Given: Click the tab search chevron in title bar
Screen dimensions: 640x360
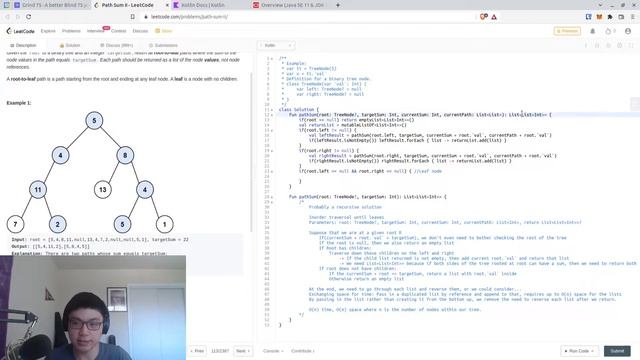Looking at the screenshot, I should pos(600,5).
